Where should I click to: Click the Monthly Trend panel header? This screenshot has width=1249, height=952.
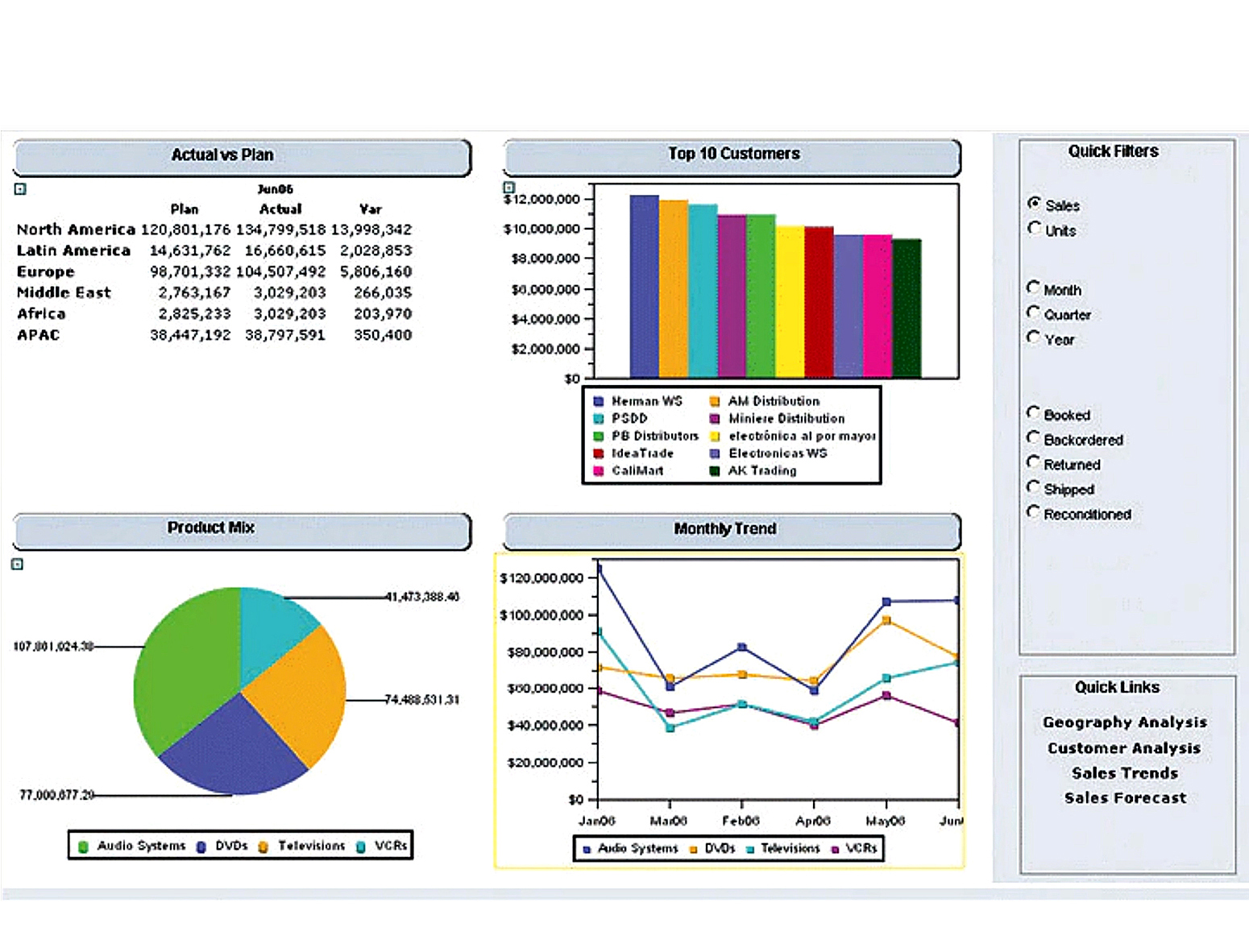732,532
